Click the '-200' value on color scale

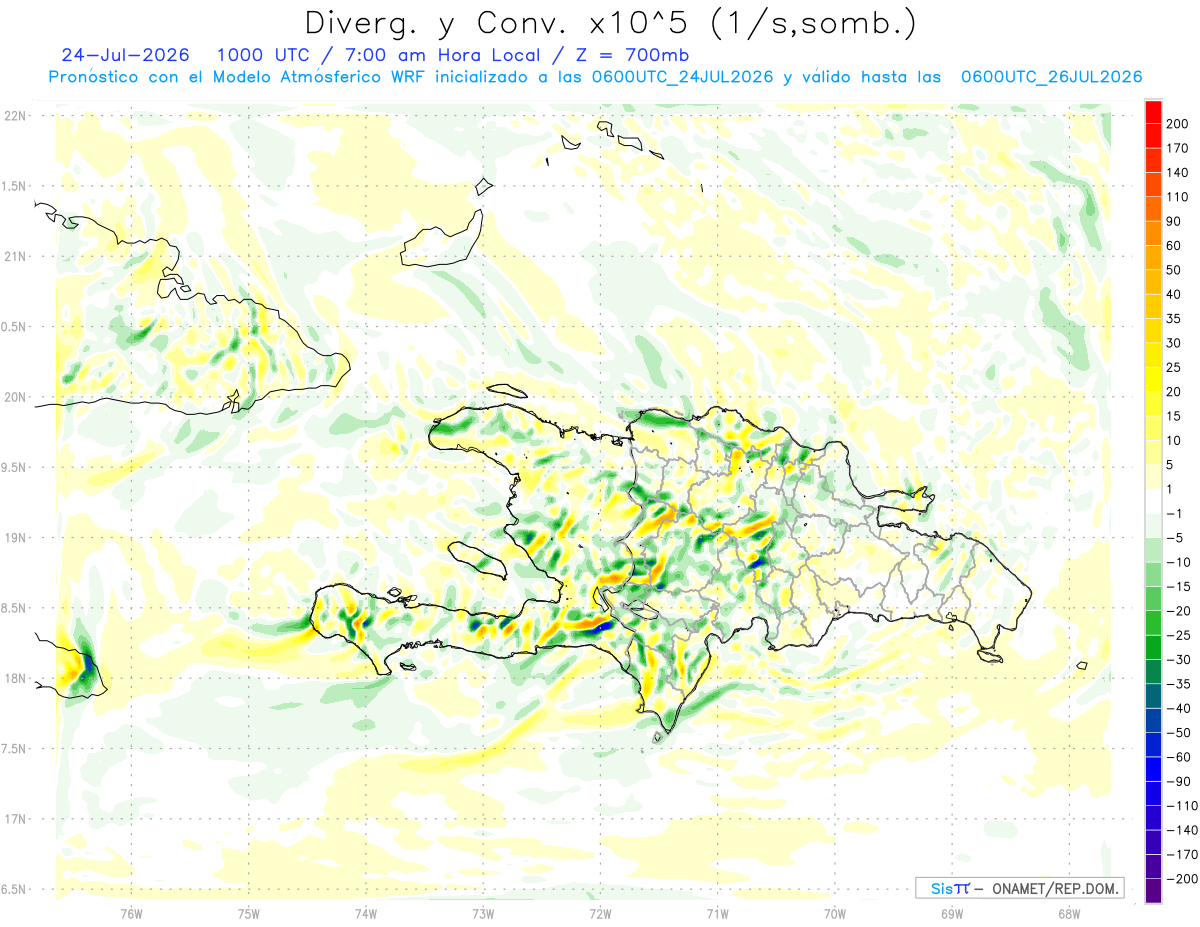point(1180,879)
